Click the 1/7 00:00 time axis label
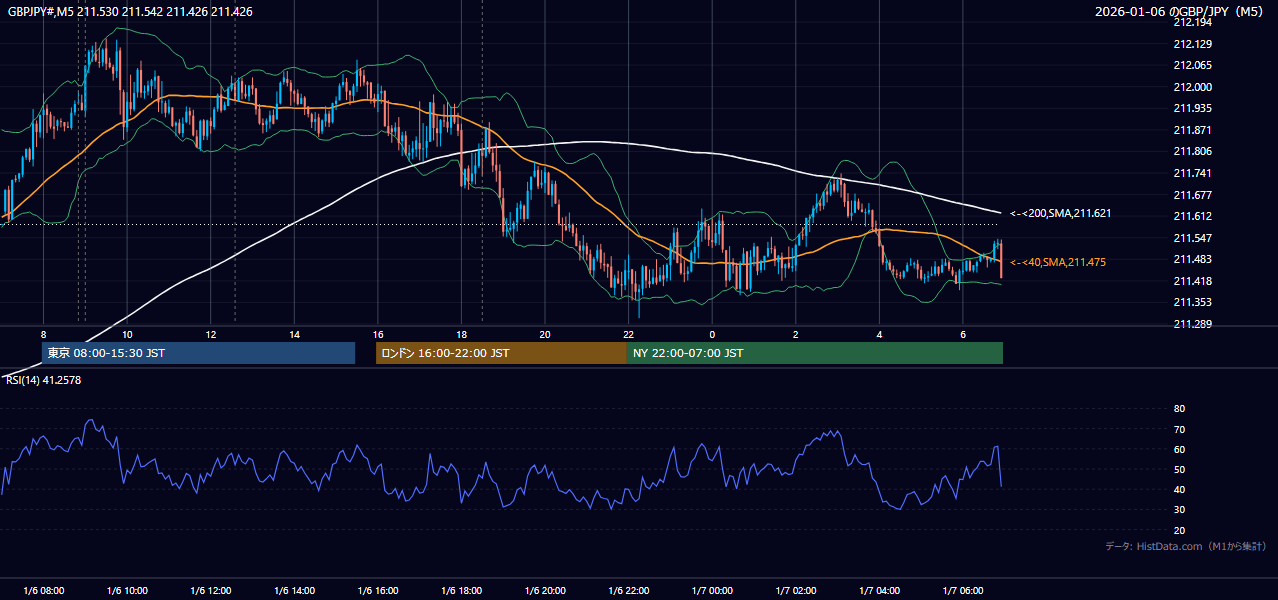This screenshot has width=1278, height=600. 712,590
